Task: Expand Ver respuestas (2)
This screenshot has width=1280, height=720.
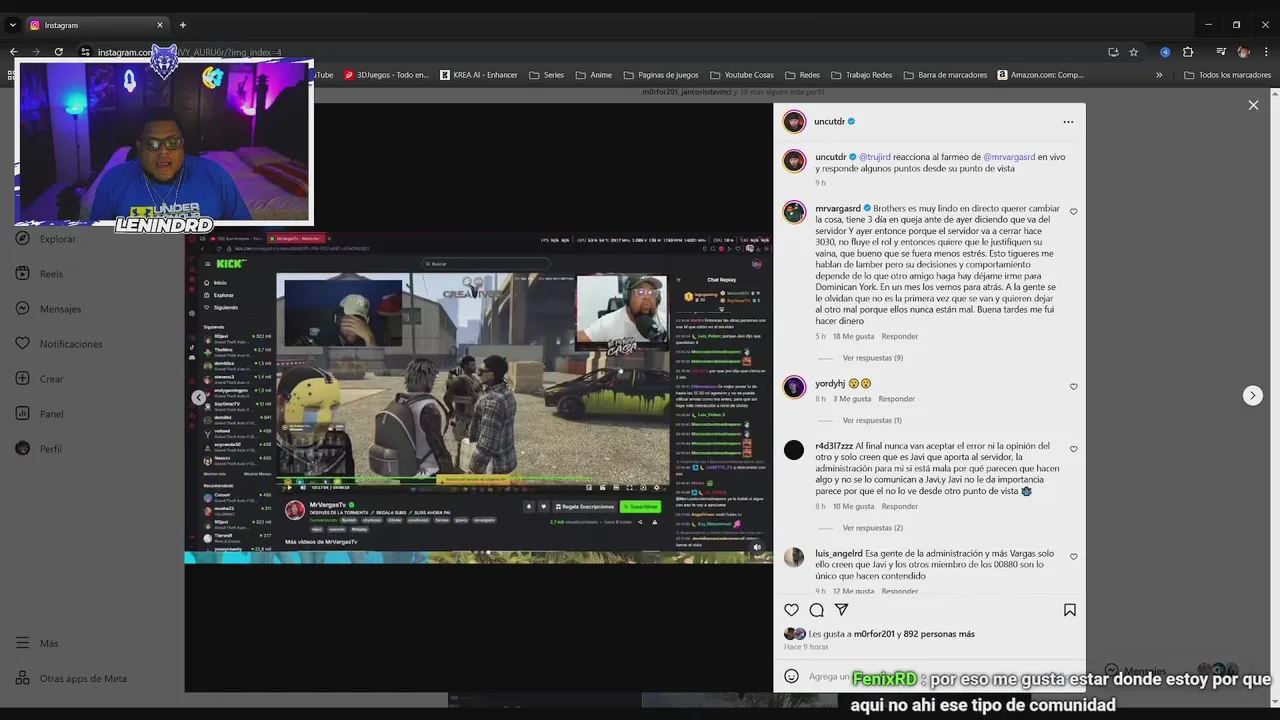Action: tap(872, 528)
